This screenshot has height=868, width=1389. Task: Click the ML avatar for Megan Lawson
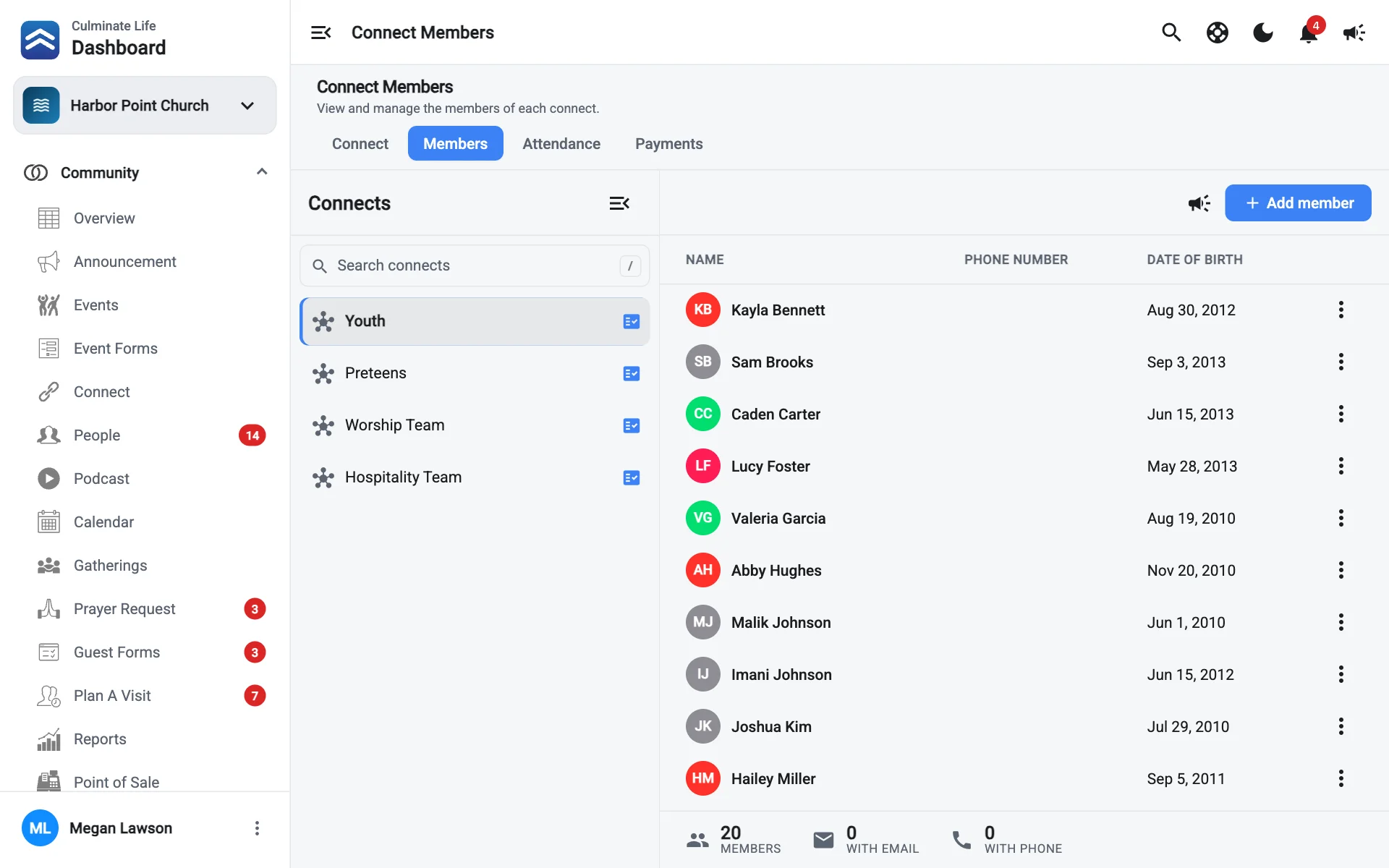point(40,828)
